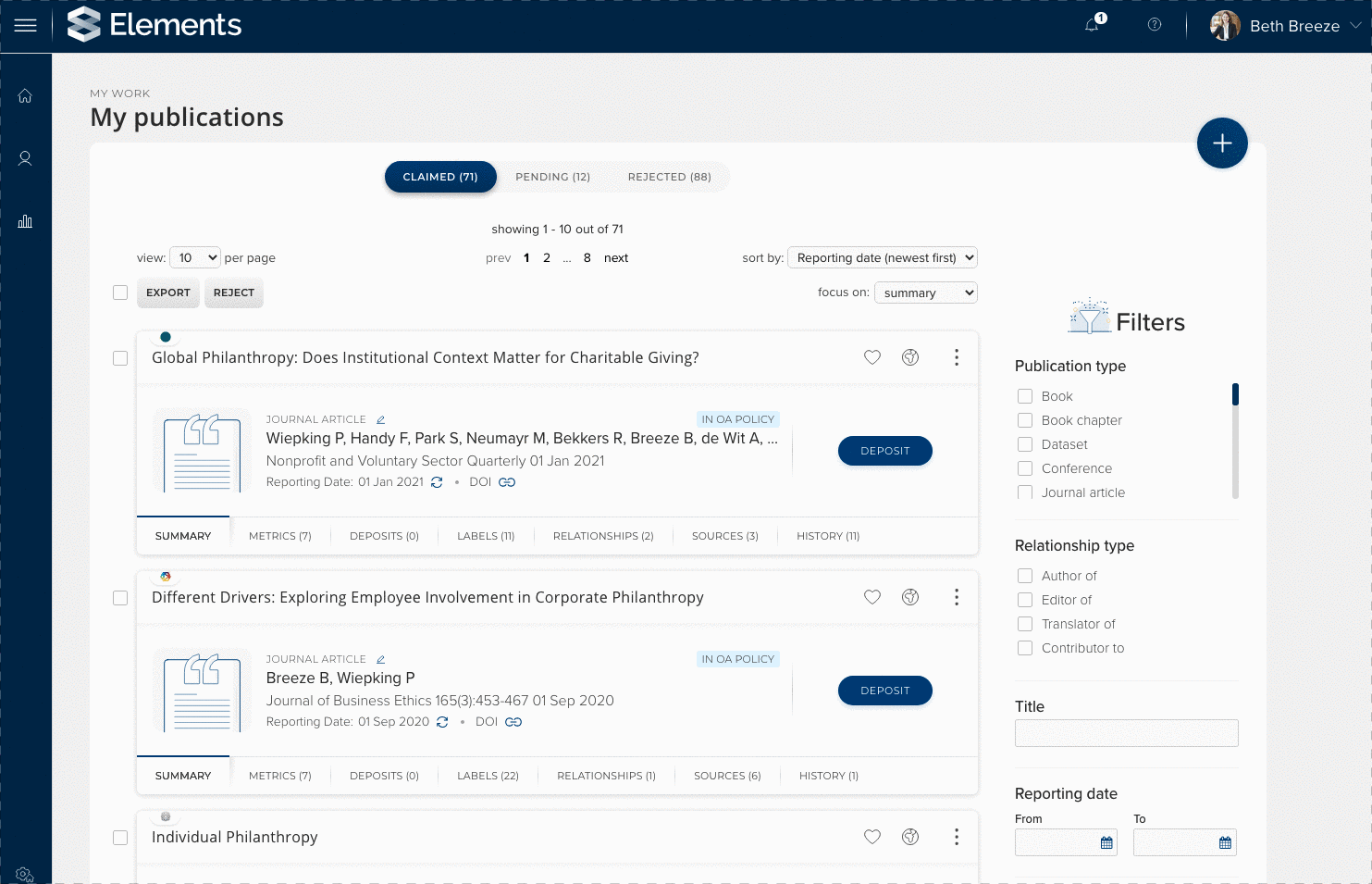The image size is (1372, 884).
Task: Favourite the Global Philanthropy publication with heart
Action: point(872,357)
